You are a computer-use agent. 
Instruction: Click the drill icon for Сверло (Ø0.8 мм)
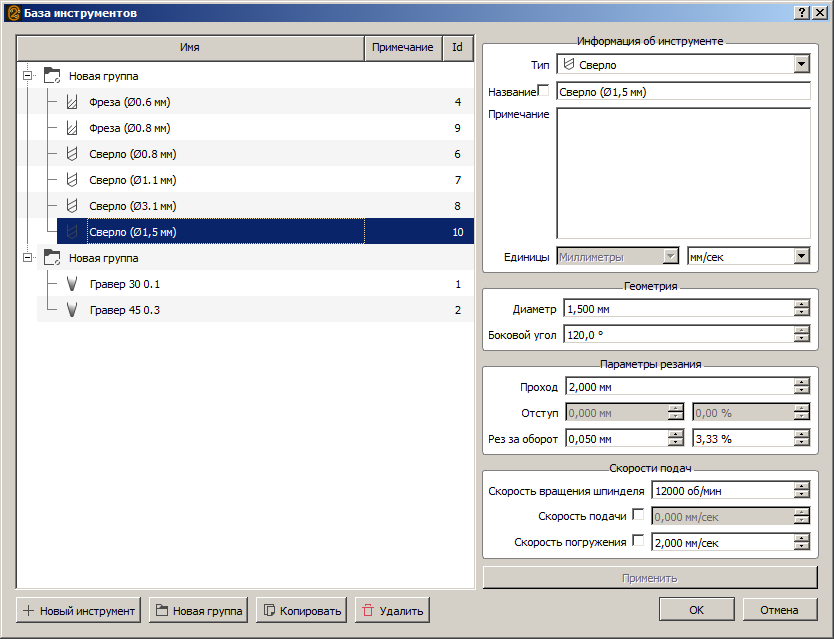[x=71, y=154]
